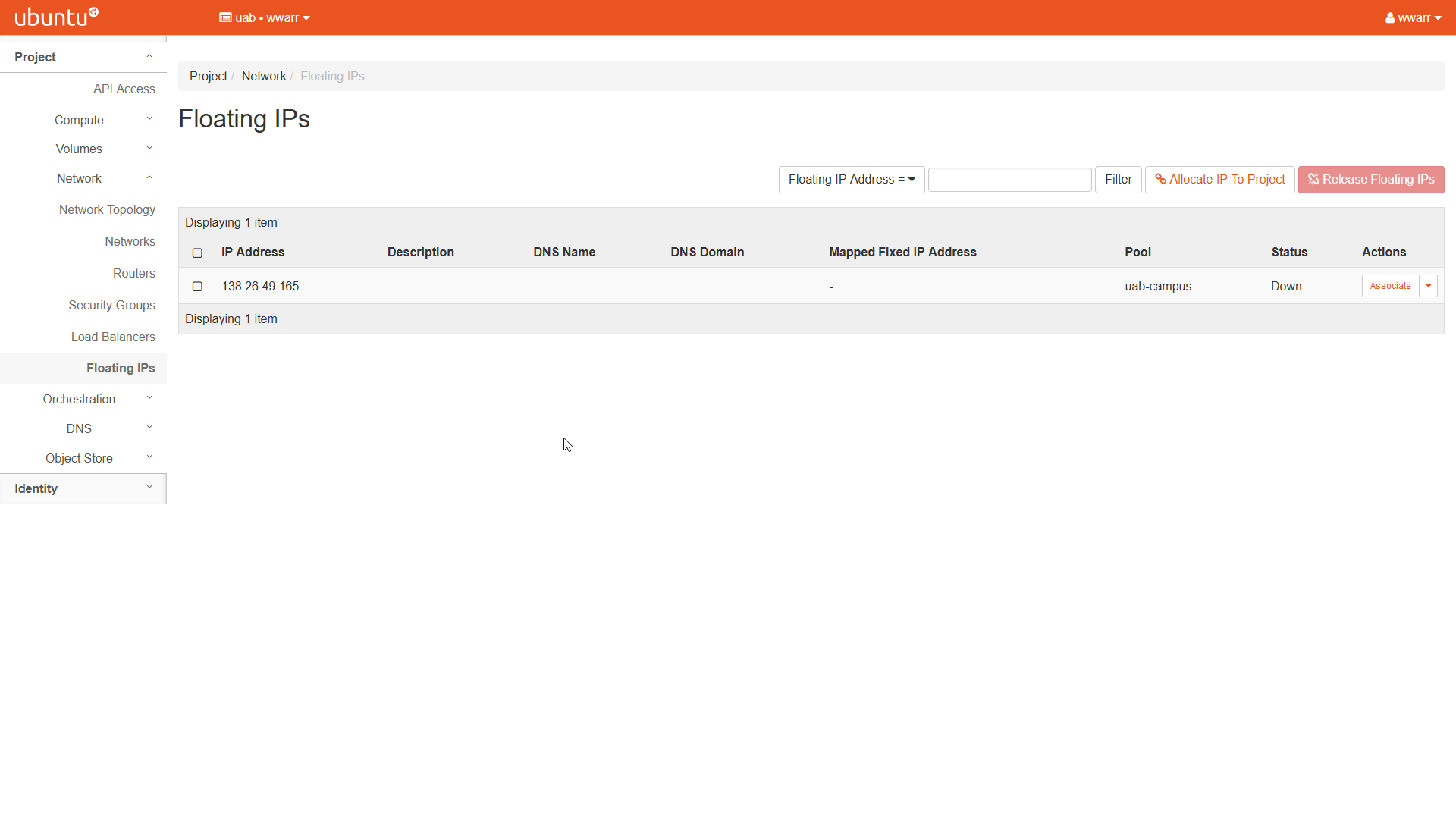
Task: Expand the Object Store sidebar group
Action: [83, 458]
